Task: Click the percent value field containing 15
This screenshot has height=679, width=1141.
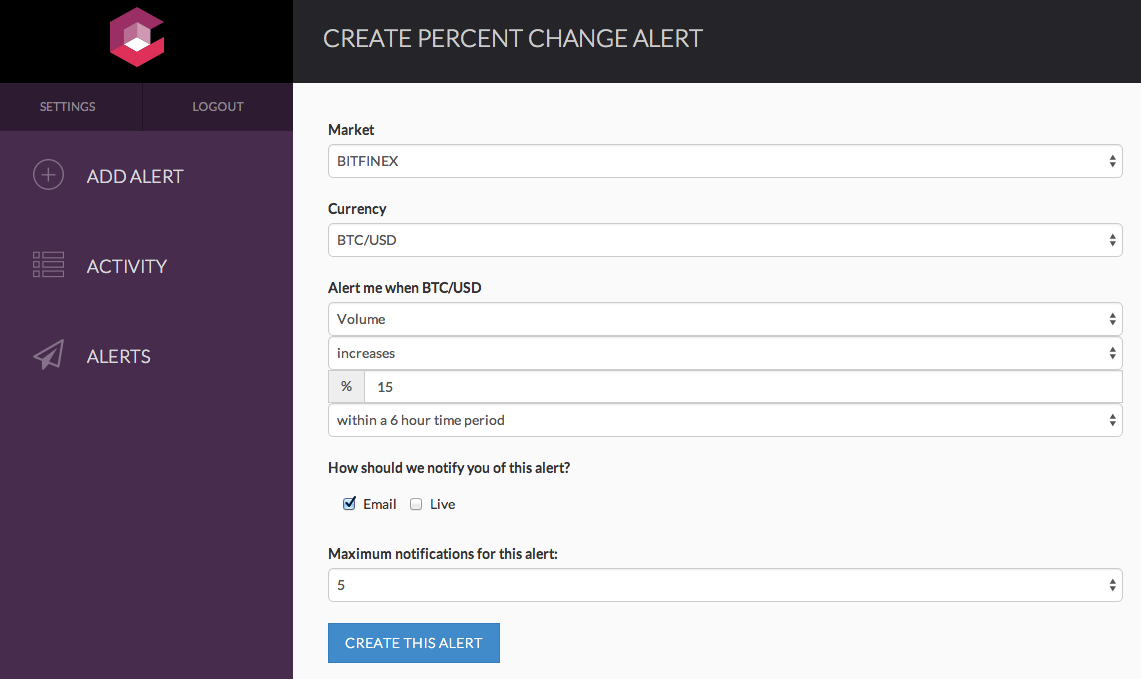Action: pos(742,387)
